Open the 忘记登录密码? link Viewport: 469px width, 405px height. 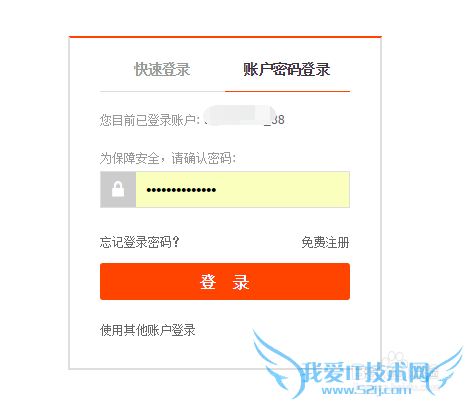point(140,242)
